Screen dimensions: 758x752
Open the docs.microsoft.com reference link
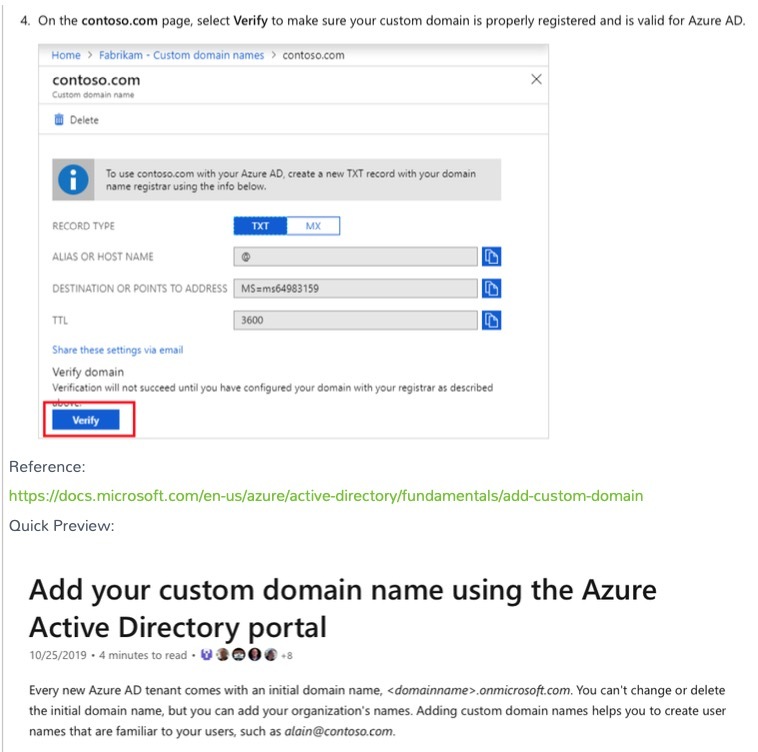(x=326, y=496)
